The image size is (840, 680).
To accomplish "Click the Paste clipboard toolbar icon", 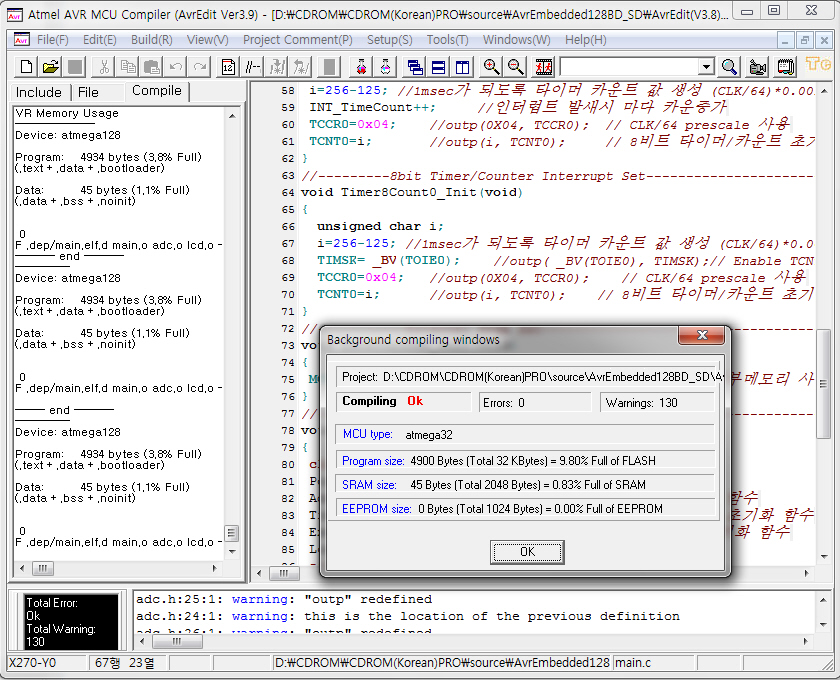I will click(x=152, y=67).
